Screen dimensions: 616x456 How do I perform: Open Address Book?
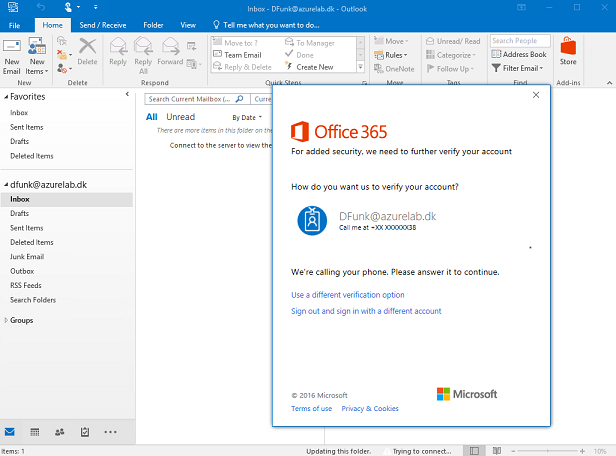pyautogui.click(x=519, y=54)
